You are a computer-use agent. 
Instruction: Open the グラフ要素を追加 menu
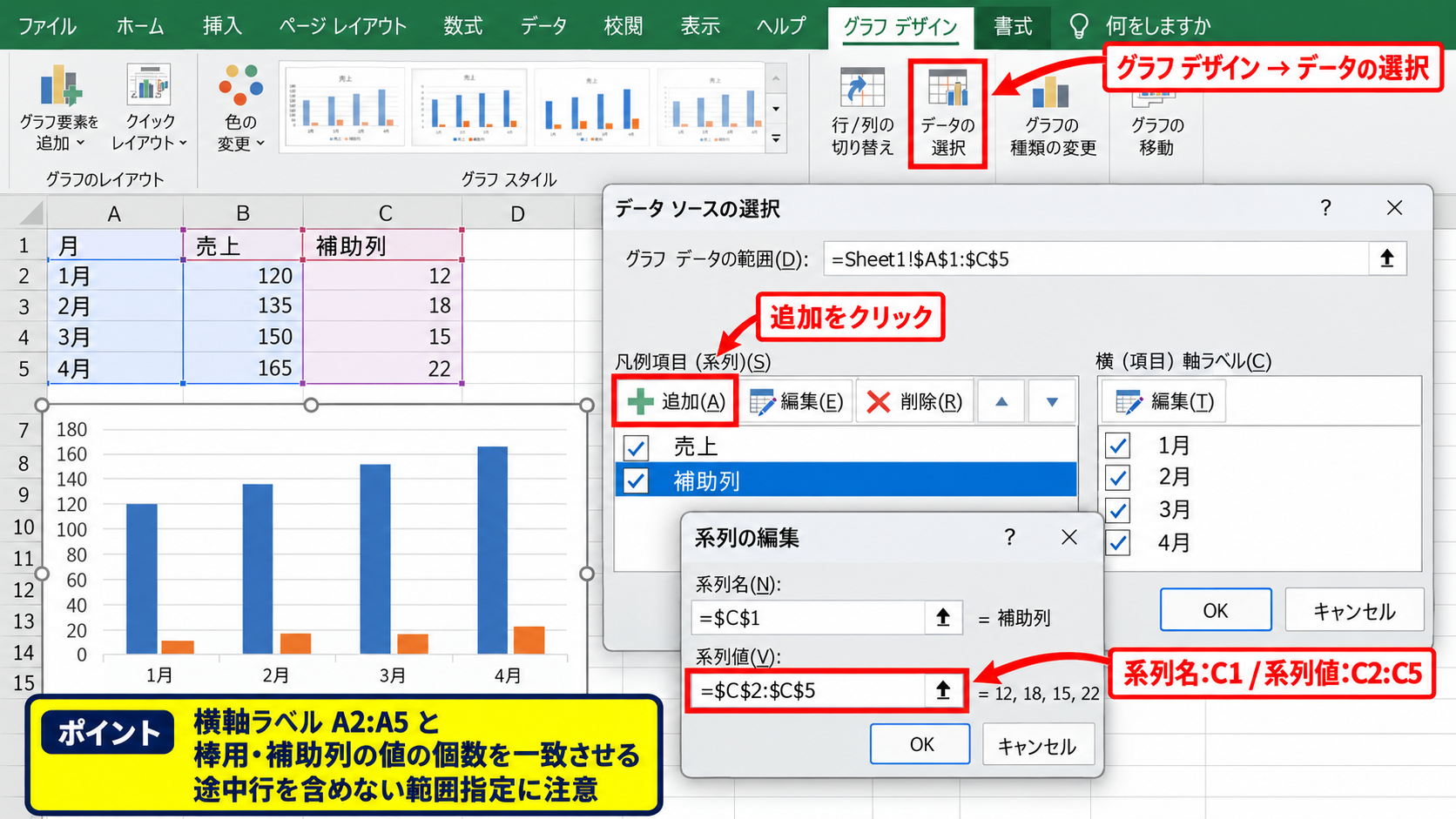point(59,107)
